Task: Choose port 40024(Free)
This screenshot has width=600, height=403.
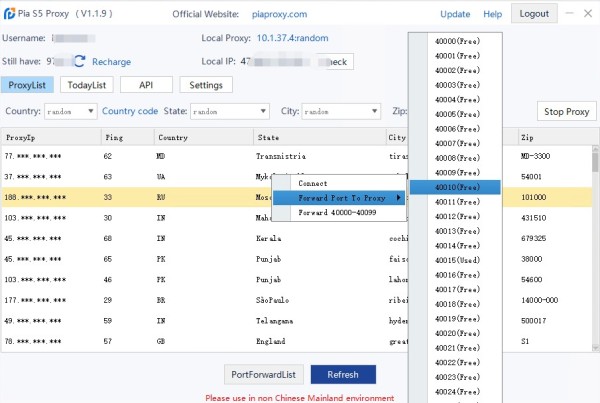Action: click(x=455, y=392)
